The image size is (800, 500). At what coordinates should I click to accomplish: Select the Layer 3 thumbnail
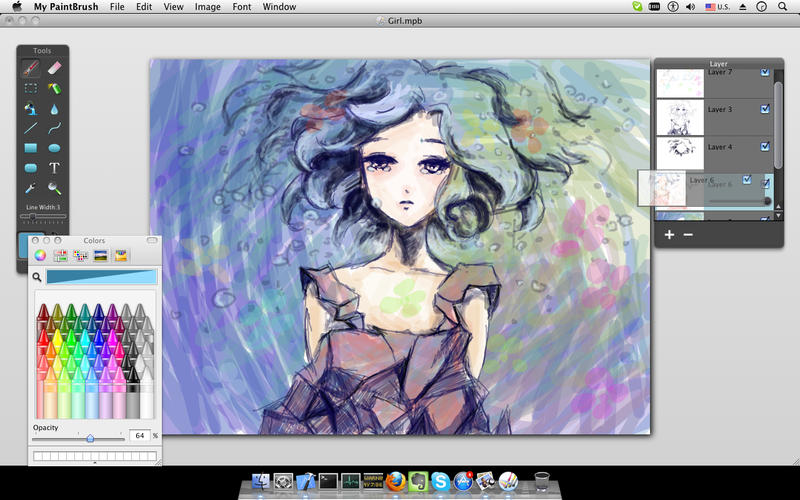coord(680,117)
